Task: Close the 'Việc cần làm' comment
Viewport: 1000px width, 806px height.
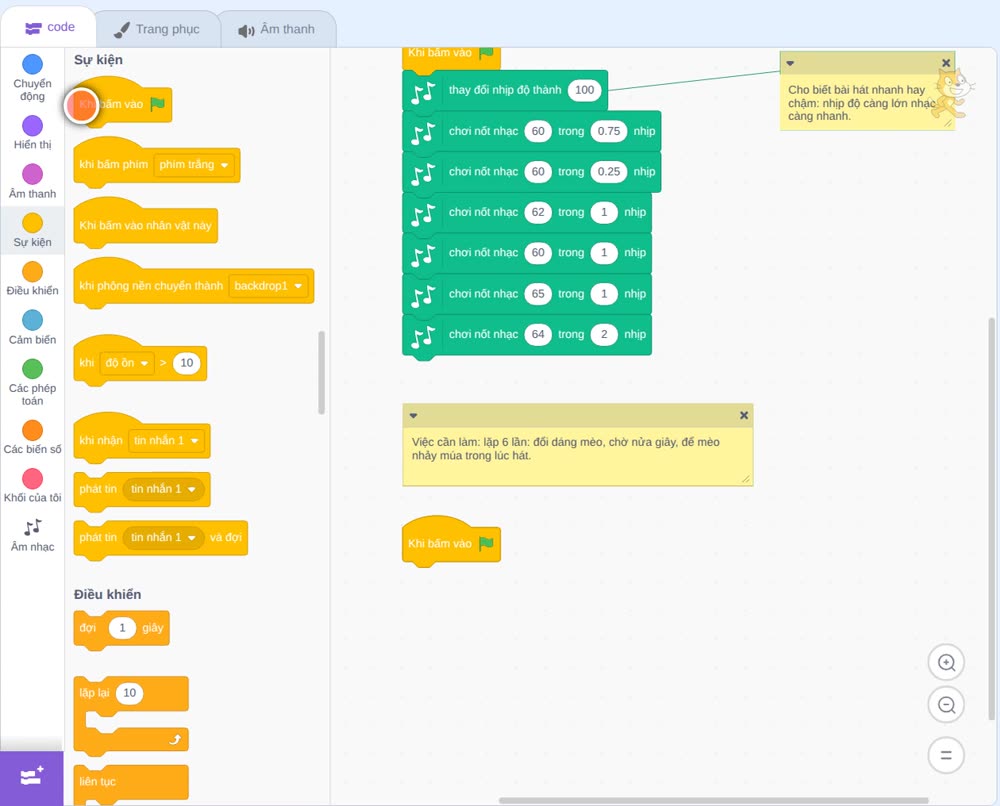Action: tap(744, 415)
